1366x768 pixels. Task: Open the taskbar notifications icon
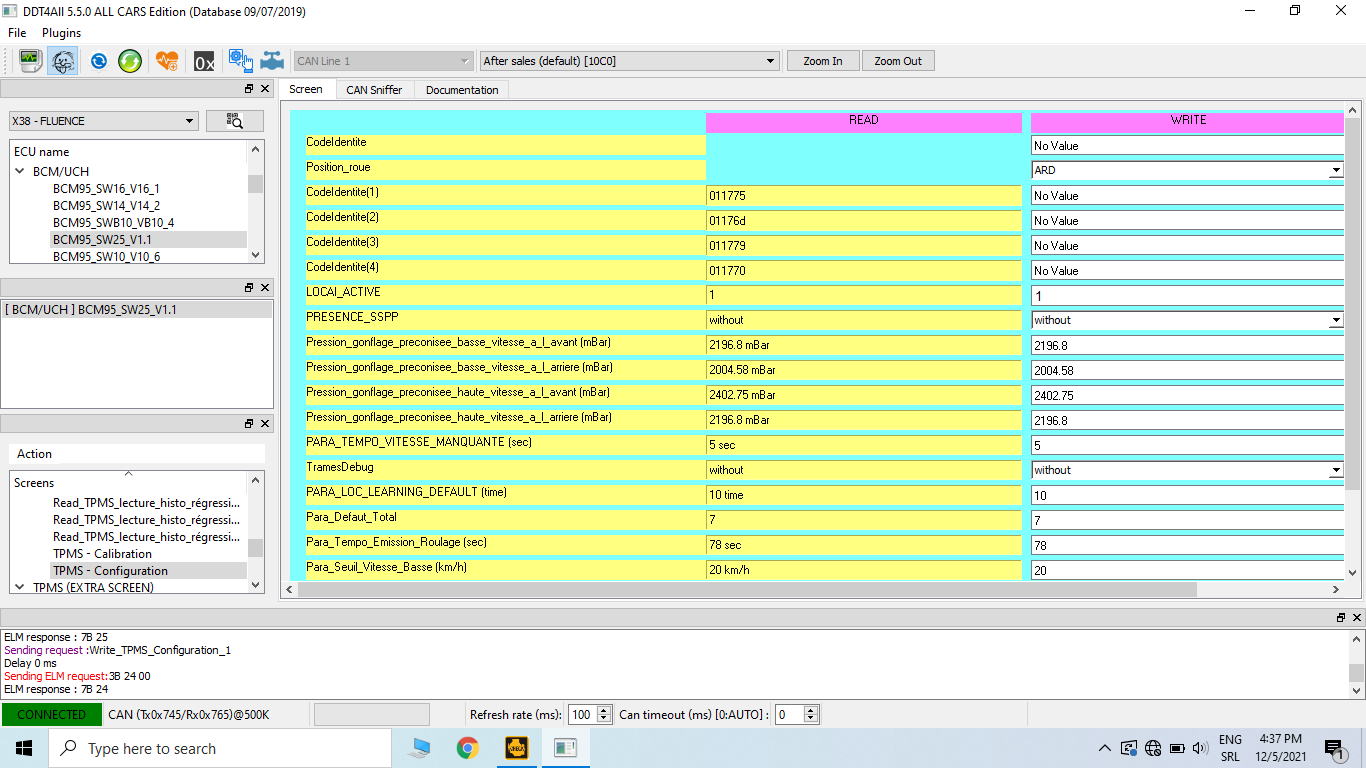coord(1334,749)
